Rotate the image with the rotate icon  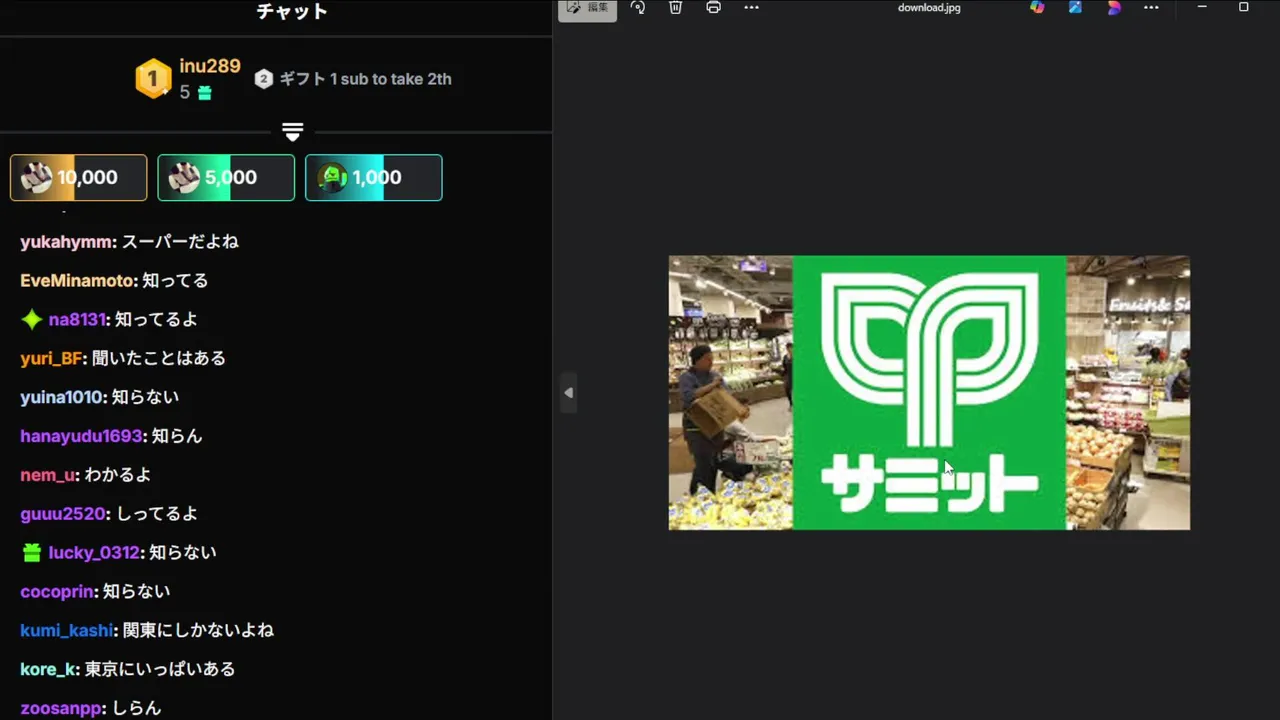tap(638, 8)
